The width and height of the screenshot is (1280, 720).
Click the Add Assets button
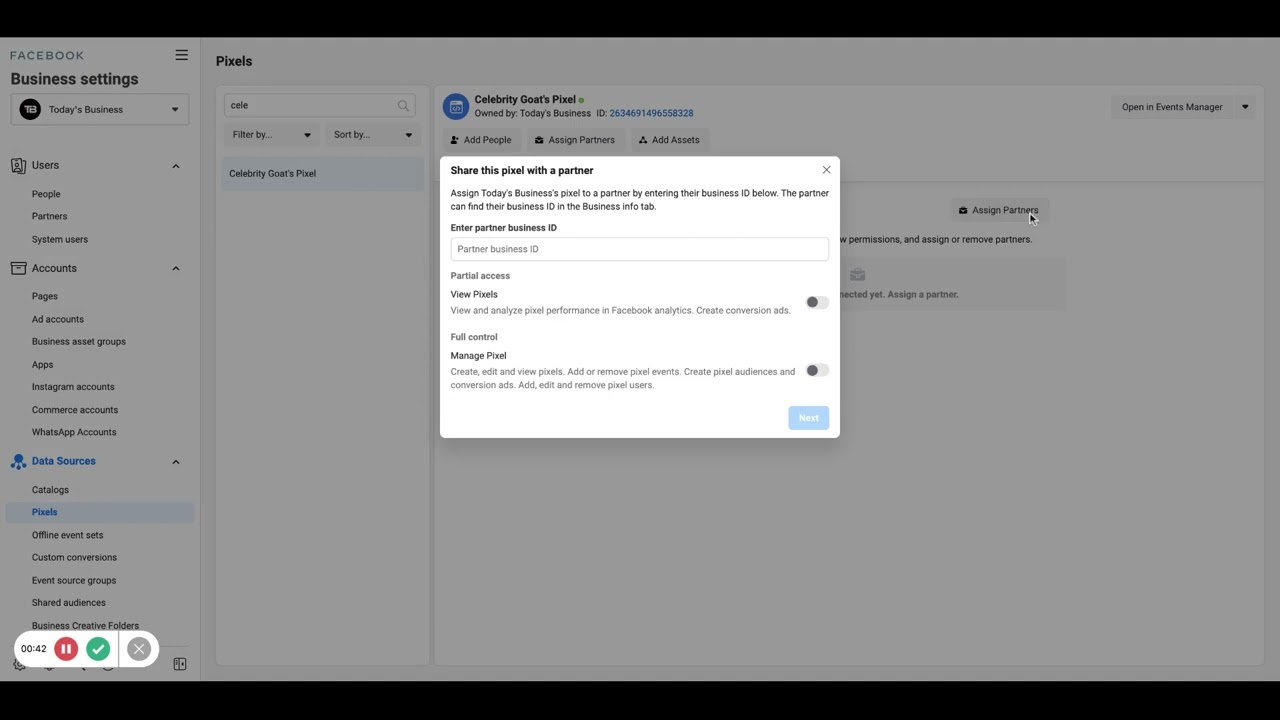[669, 140]
